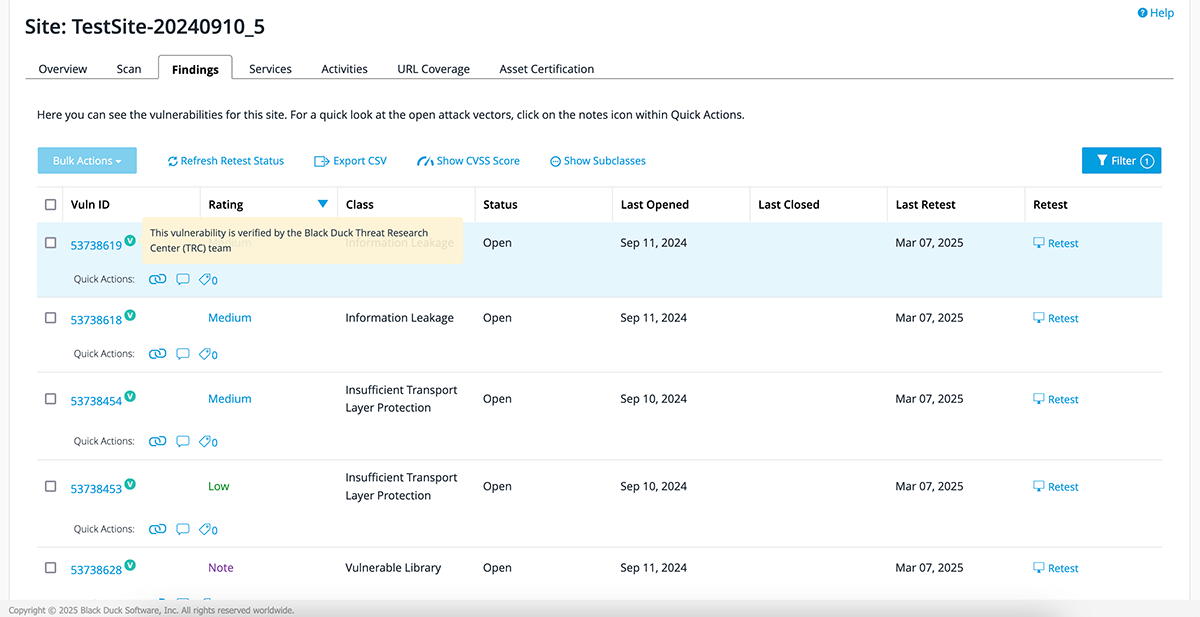
Task: Click the Refresh Retest Status icon
Action: pyautogui.click(x=171, y=160)
